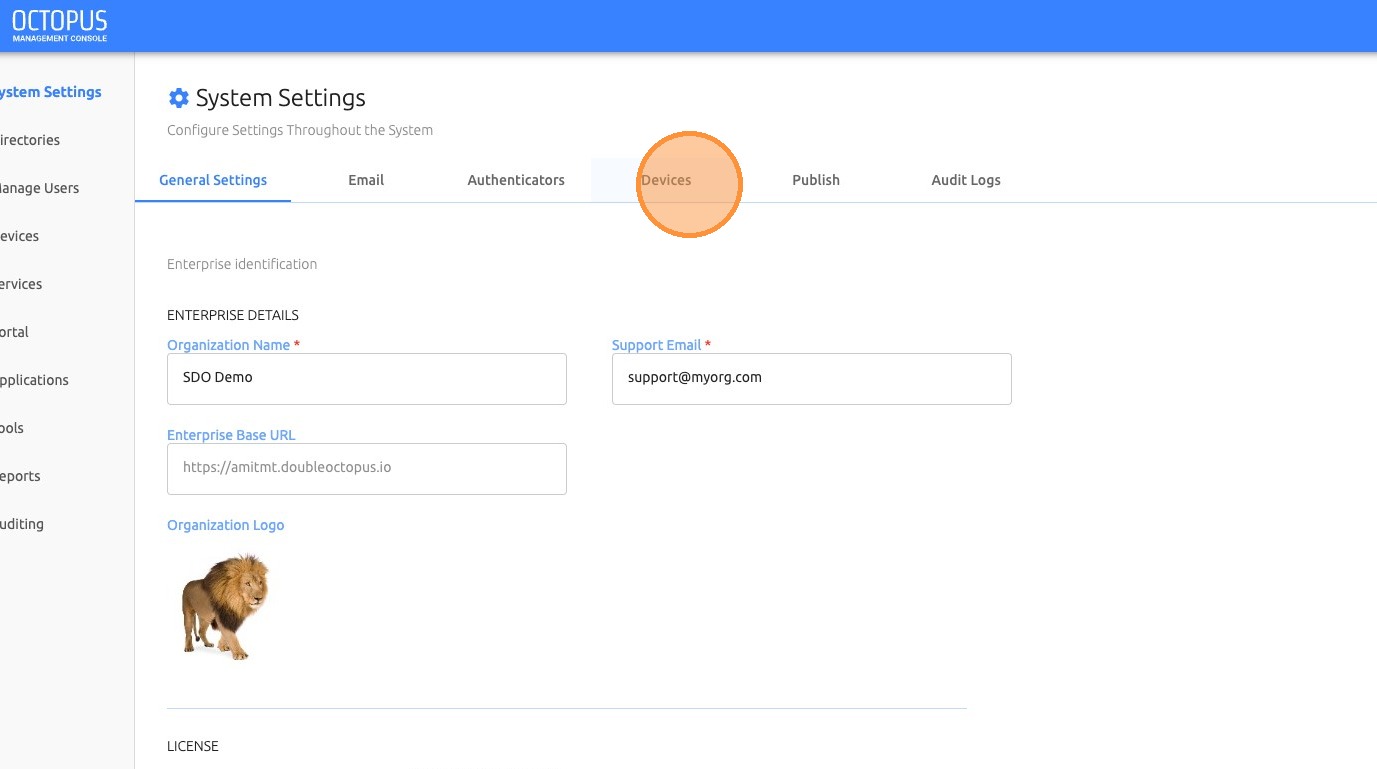
Task: Click the ENTERPRISE DETAILS heading
Action: (233, 315)
